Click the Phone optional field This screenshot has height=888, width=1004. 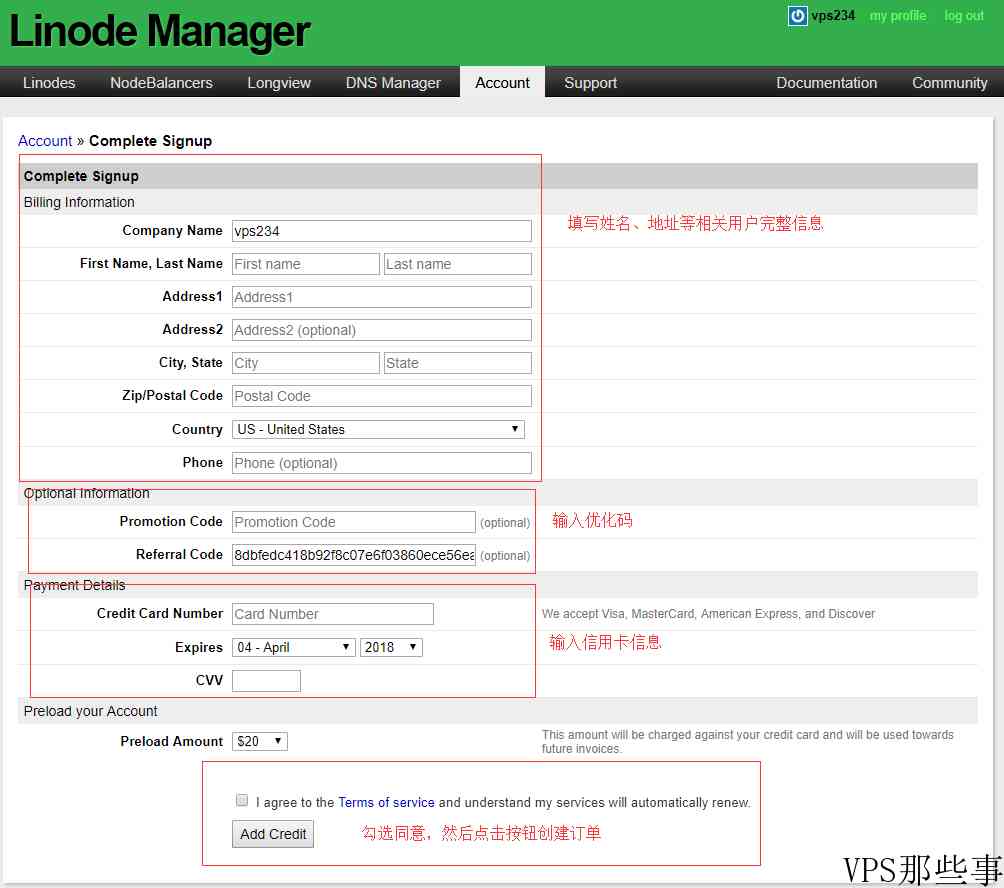tap(382, 463)
